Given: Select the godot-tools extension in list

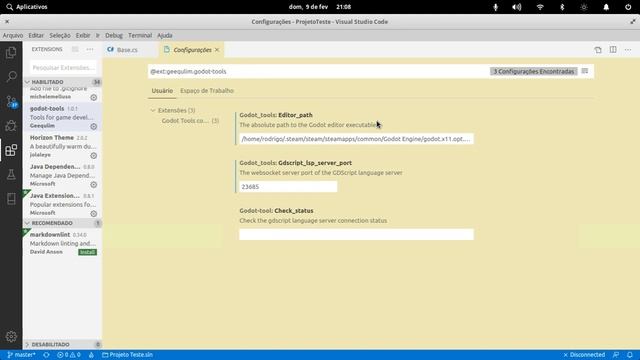Looking at the screenshot, I should [62, 117].
